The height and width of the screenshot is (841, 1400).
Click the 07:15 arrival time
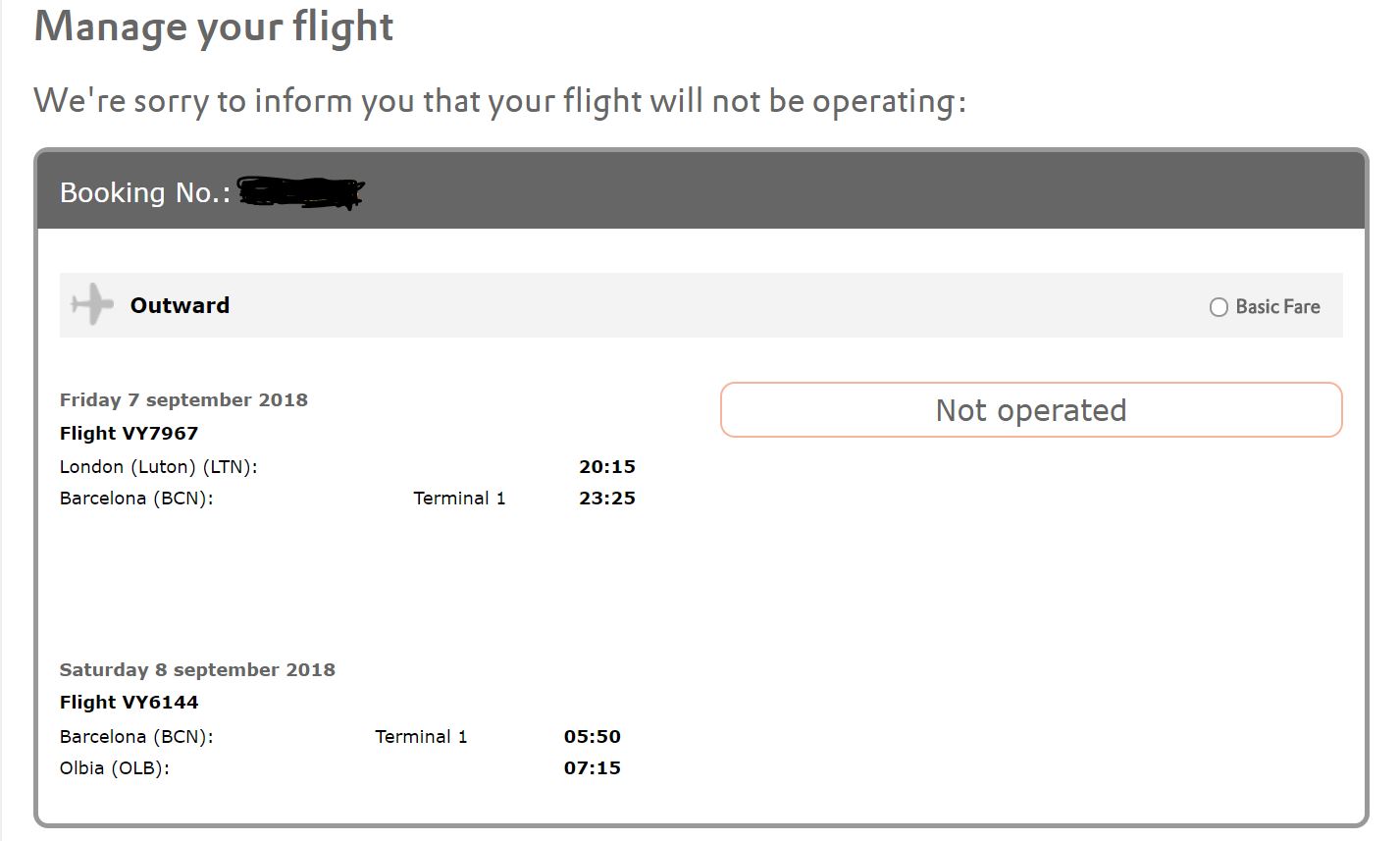click(x=593, y=767)
